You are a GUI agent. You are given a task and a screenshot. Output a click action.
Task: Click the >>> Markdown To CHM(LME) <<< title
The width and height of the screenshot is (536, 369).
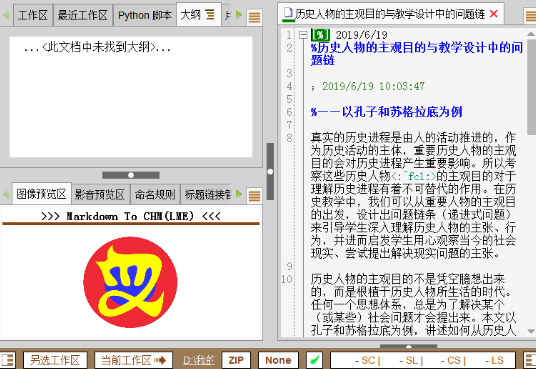(131, 216)
